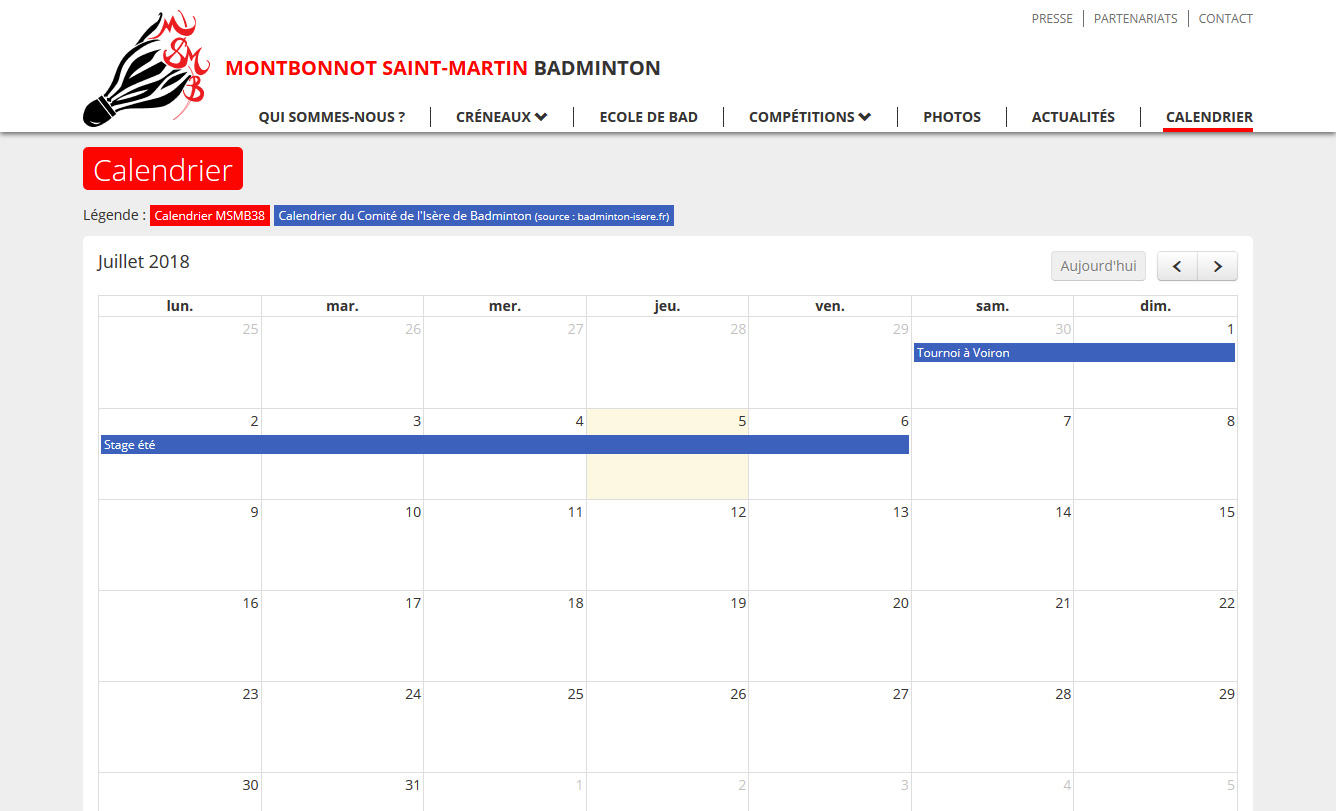Image resolution: width=1336 pixels, height=811 pixels.
Task: Select day 12 in the calendar
Action: 668,545
